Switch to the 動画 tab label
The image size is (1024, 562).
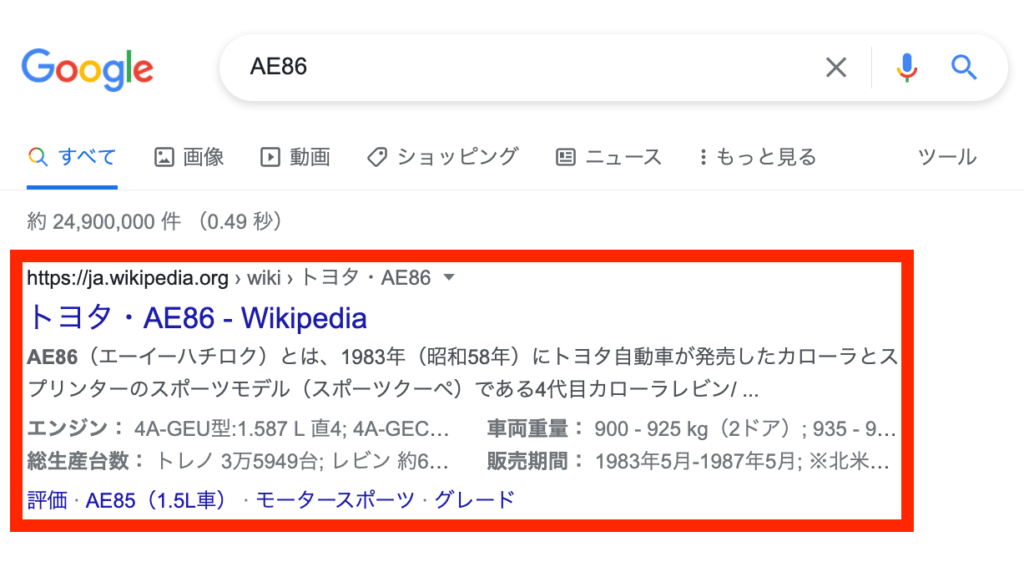pyautogui.click(x=310, y=157)
